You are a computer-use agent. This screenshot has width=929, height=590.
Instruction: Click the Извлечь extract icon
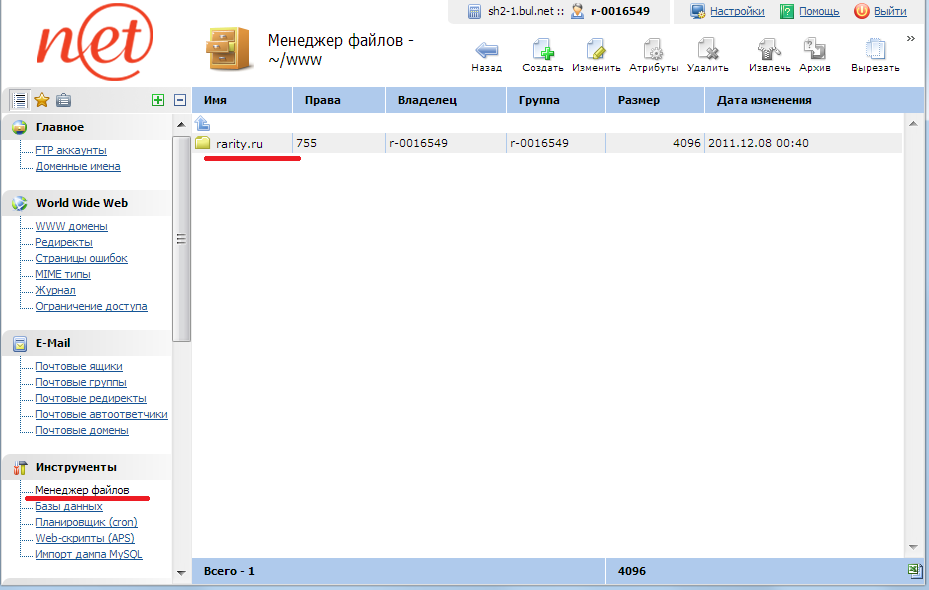[769, 50]
